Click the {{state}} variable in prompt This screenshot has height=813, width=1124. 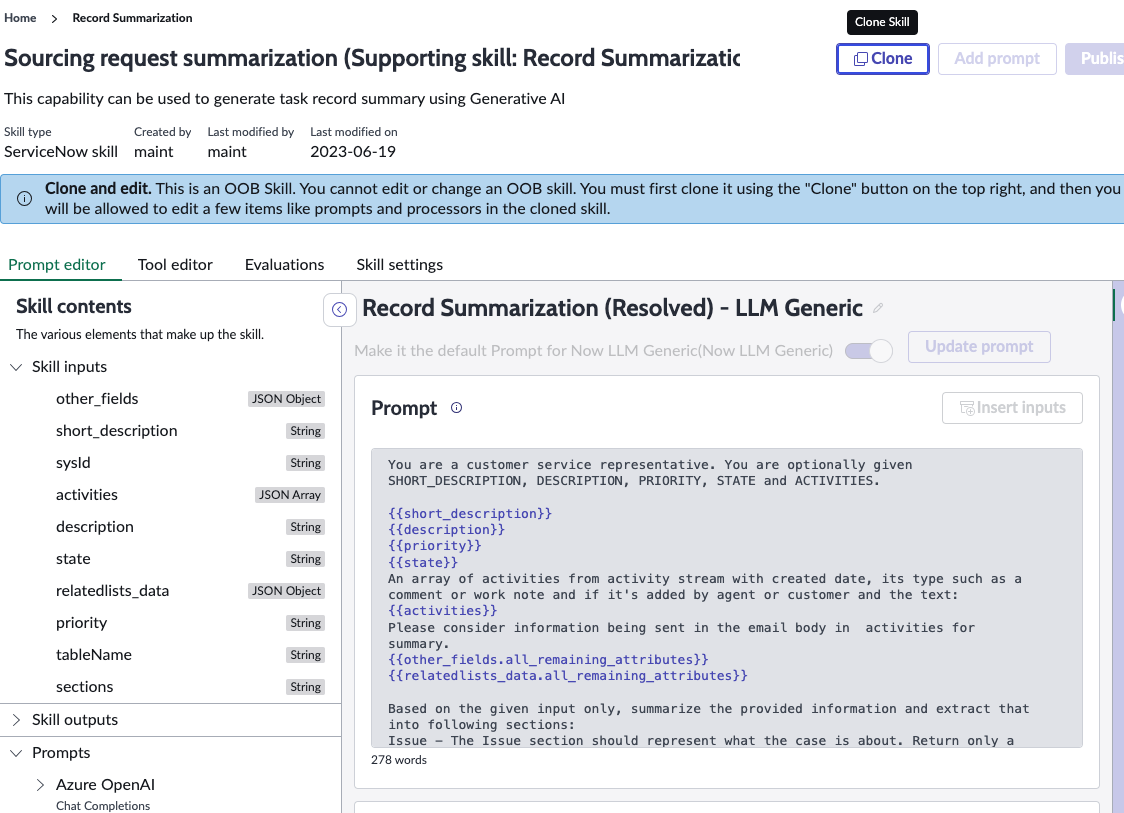click(x=423, y=563)
